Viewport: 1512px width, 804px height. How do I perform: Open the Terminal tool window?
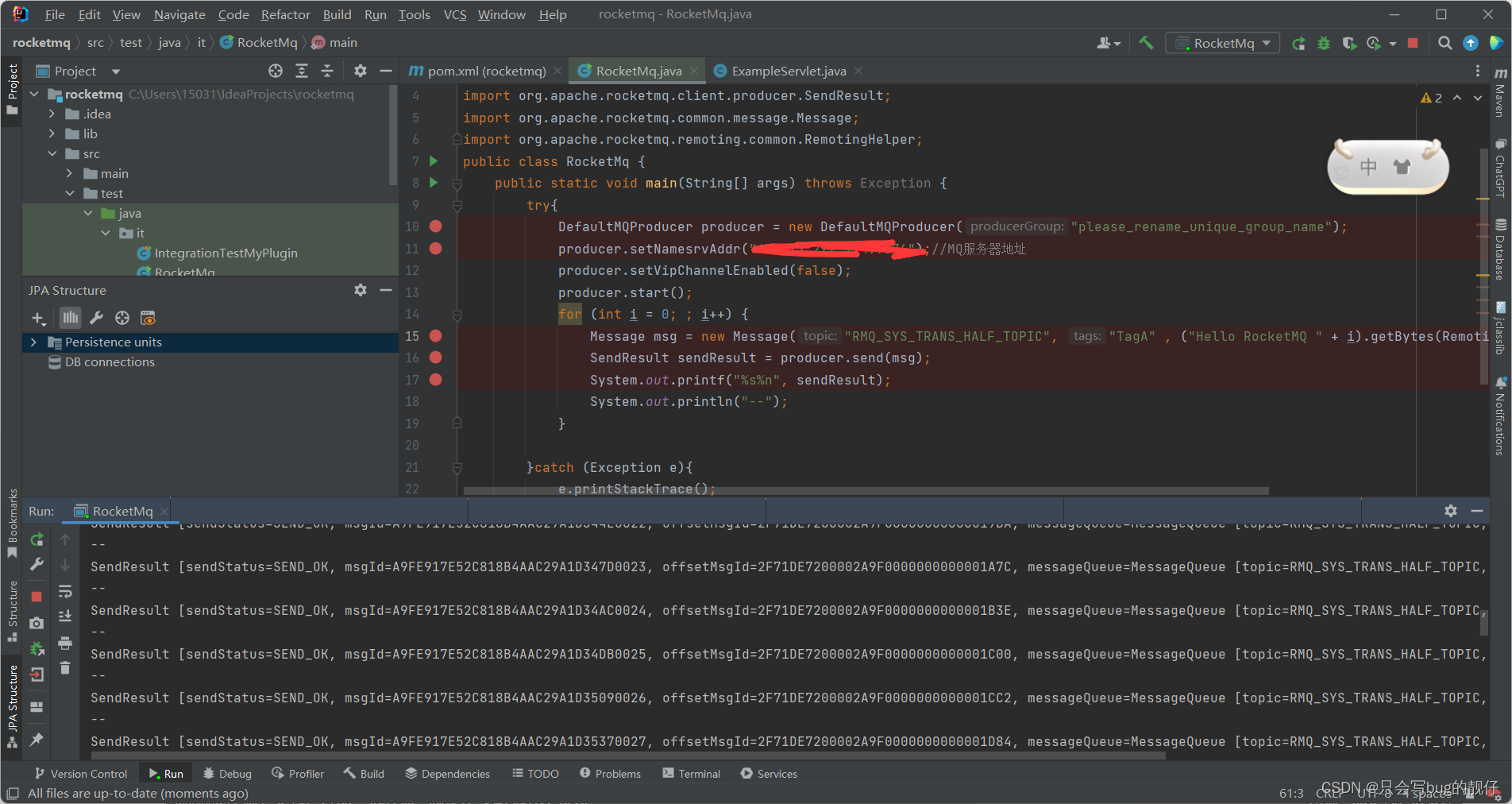[x=691, y=773]
